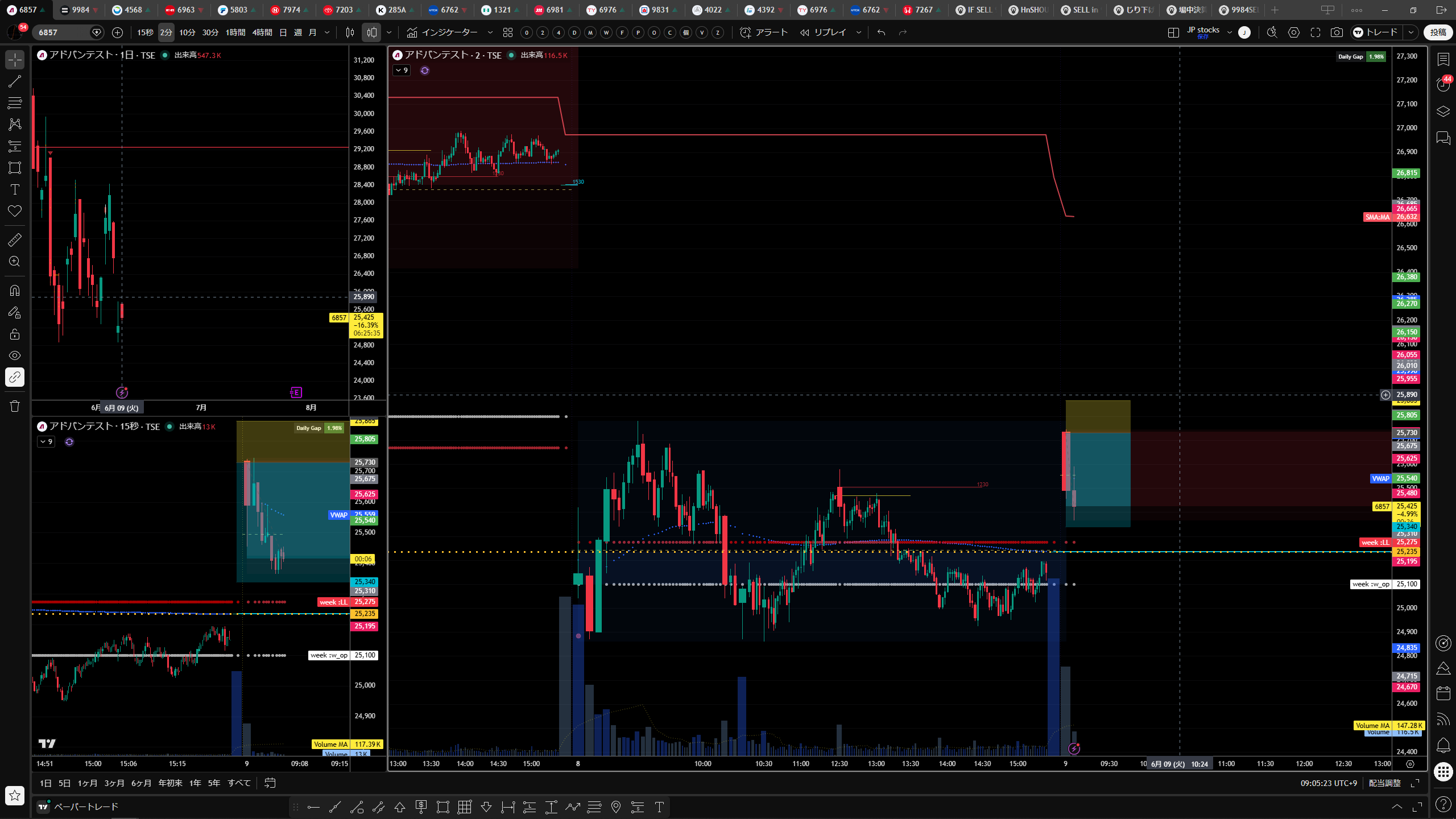Switch to the 7974 tab

coord(289,10)
